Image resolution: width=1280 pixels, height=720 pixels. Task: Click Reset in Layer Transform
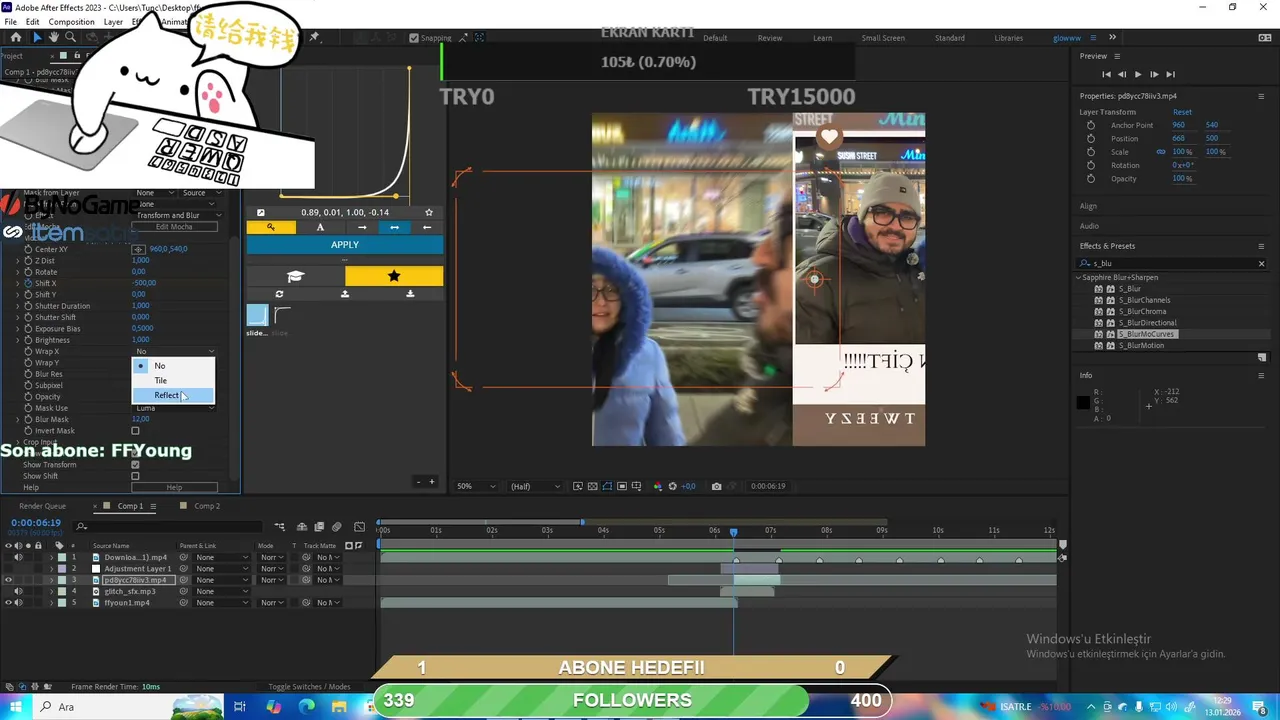1182,112
